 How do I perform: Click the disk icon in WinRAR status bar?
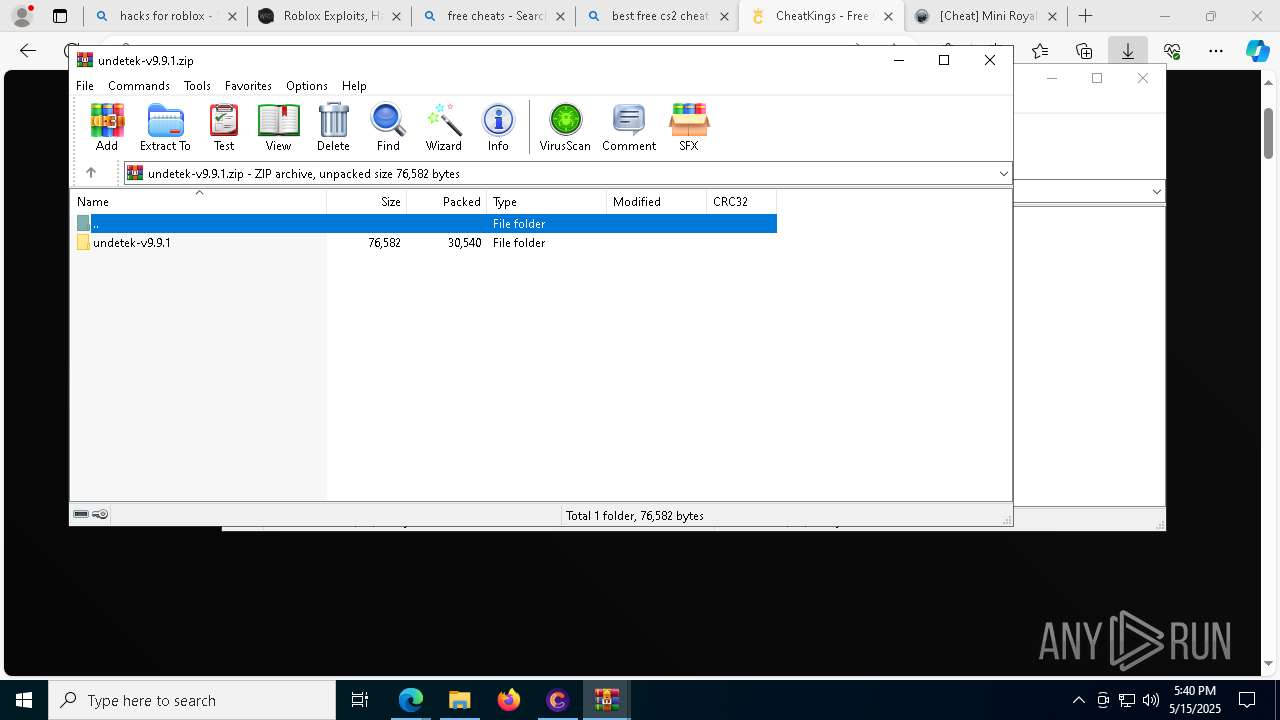coord(81,514)
